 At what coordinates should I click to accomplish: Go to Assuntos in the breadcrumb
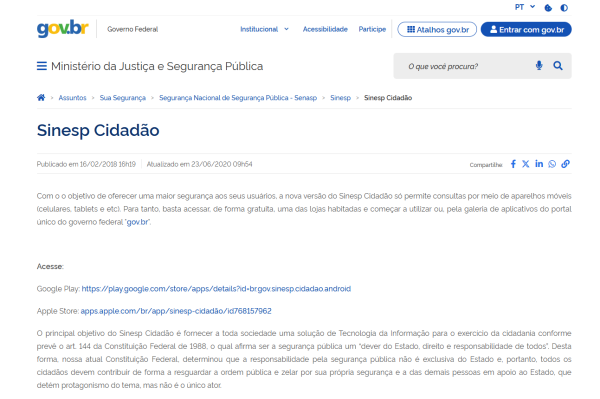[x=72, y=98]
